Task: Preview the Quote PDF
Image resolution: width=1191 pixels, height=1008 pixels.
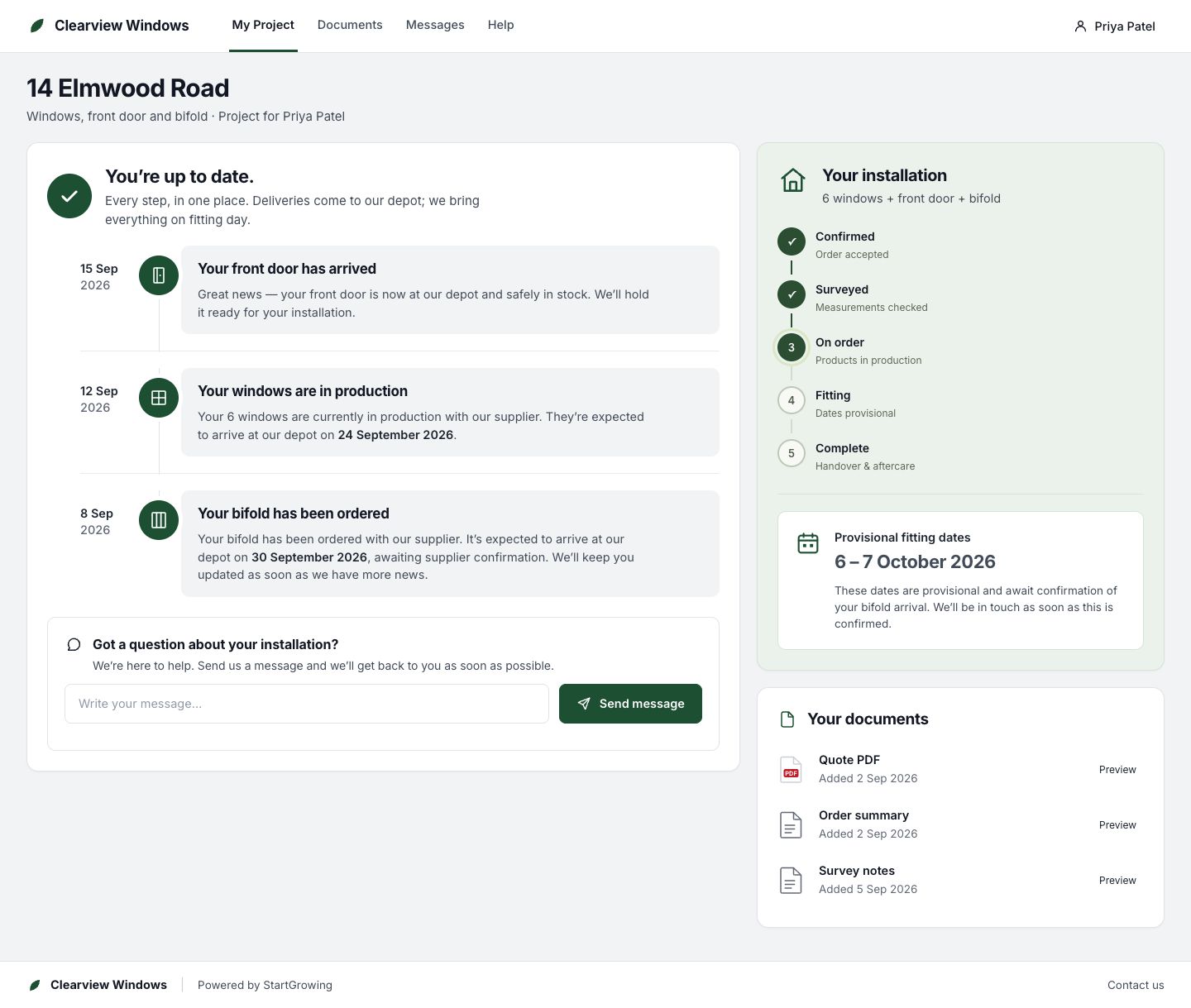Action: [1117, 769]
